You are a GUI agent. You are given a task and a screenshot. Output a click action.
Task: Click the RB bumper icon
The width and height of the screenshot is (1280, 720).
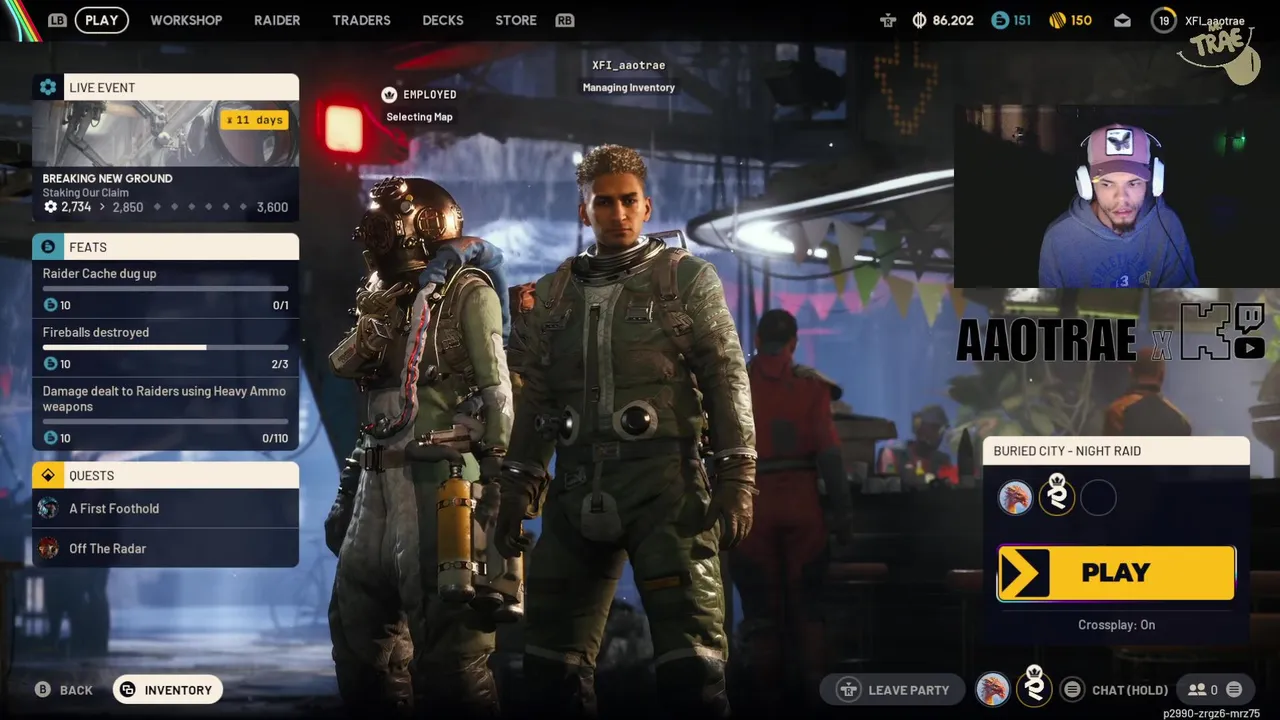(565, 20)
